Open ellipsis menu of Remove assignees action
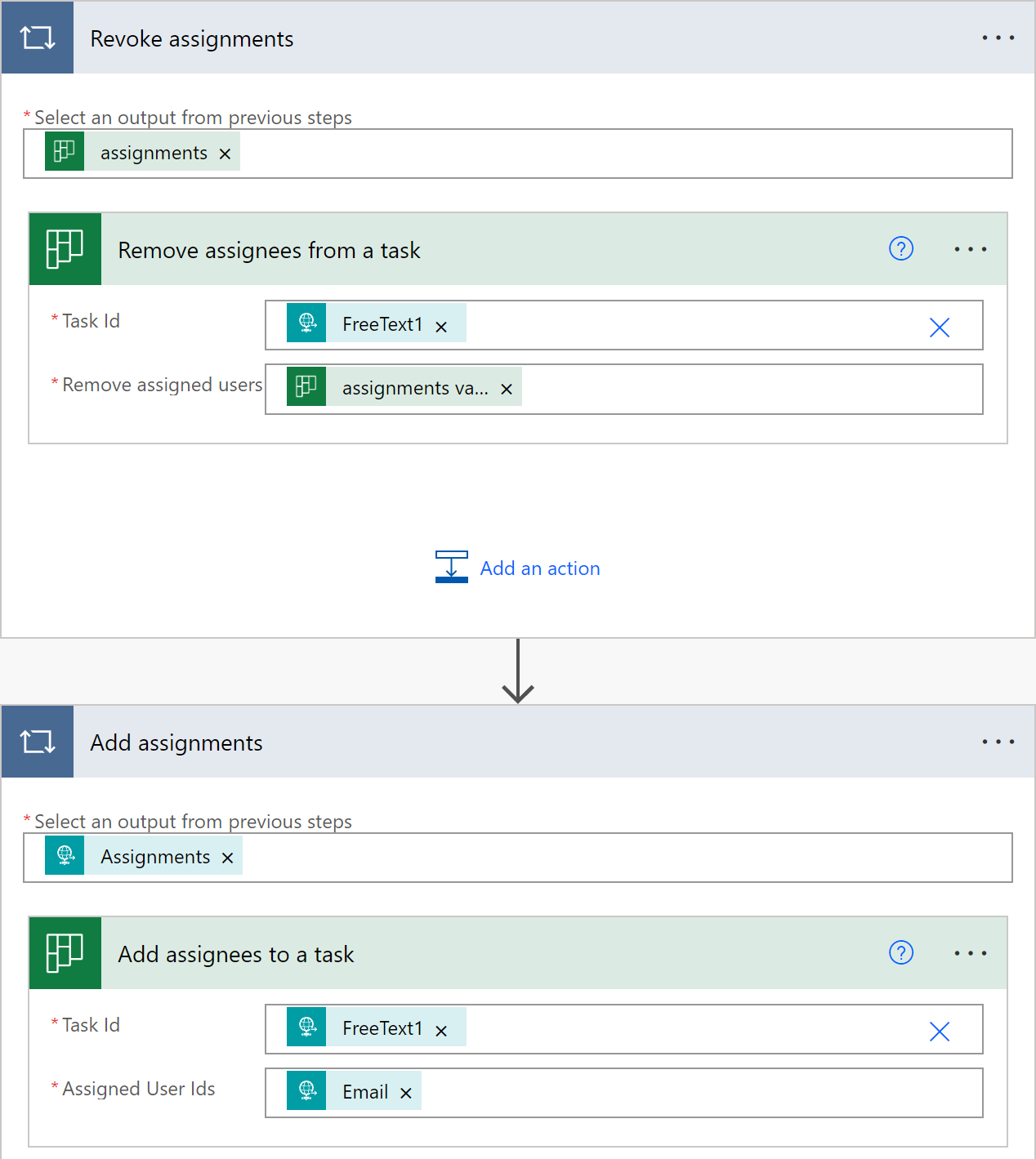Screen dimensions: 1036x1159 click(x=970, y=249)
